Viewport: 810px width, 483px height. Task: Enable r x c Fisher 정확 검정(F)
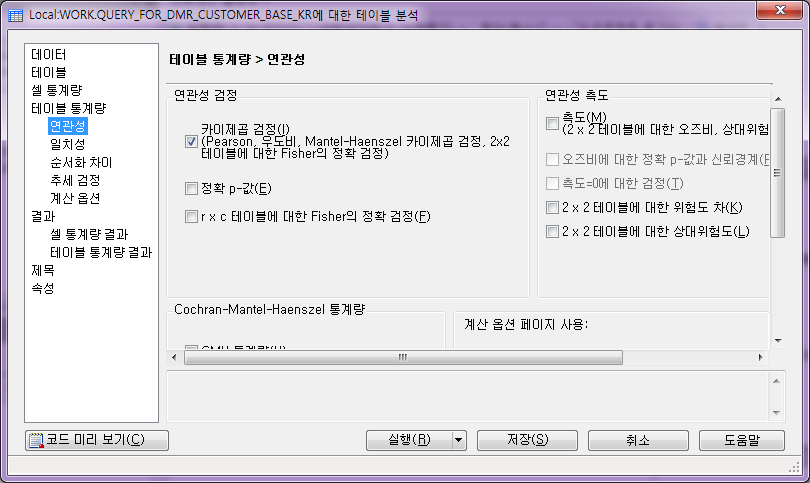(191, 216)
